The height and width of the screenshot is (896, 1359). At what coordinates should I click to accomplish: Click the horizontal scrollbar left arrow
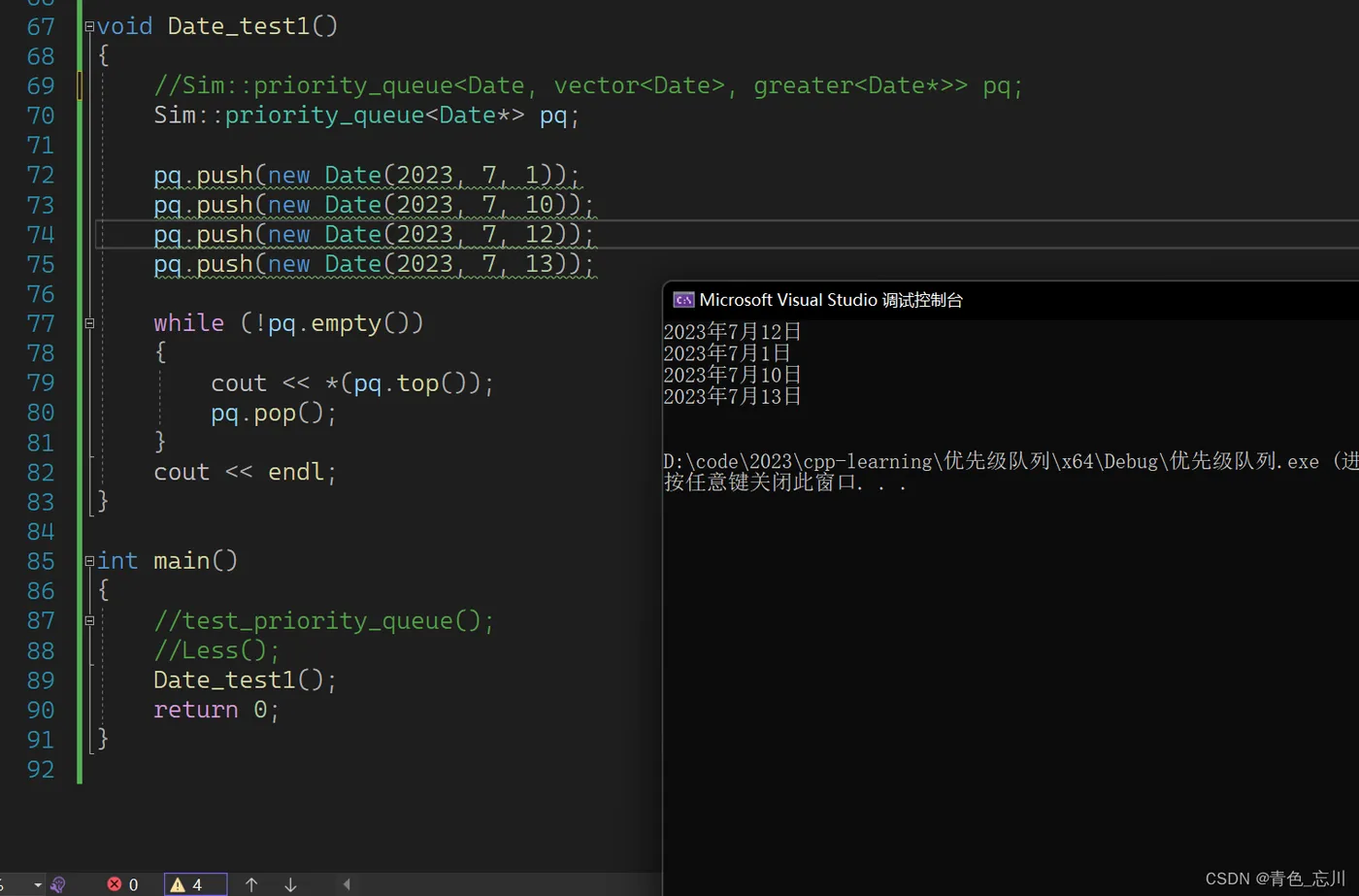347,884
